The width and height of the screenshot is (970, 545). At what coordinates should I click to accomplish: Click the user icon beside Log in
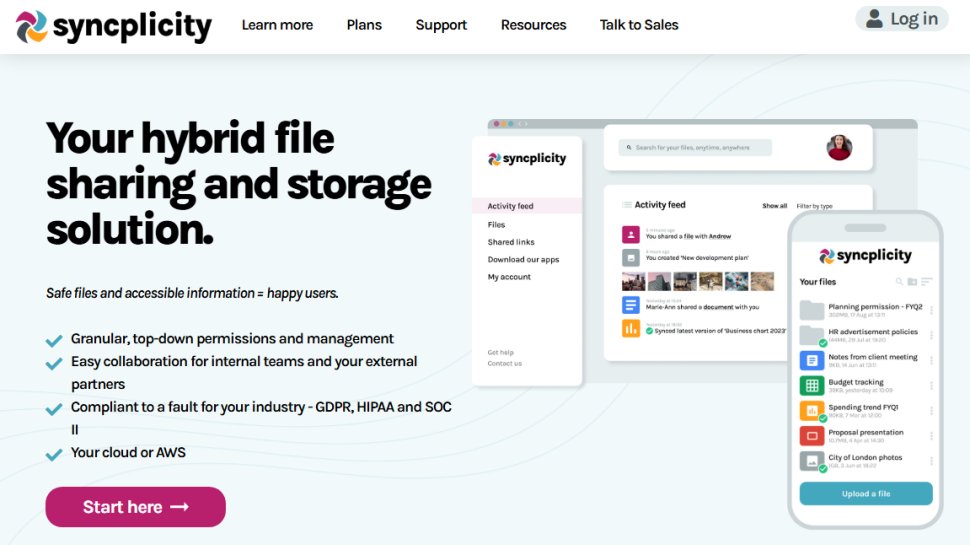(x=874, y=19)
